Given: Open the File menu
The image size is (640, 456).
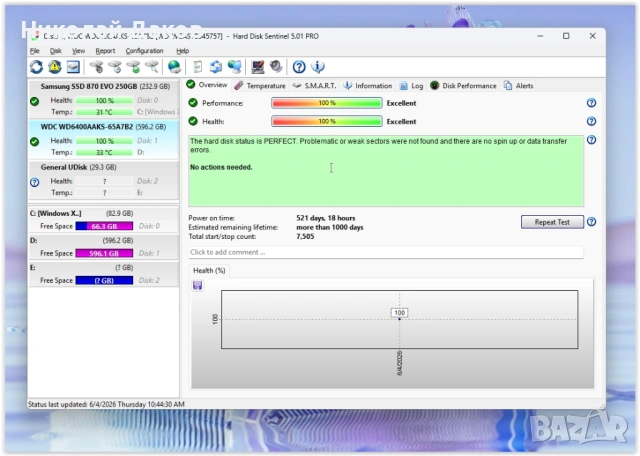Looking at the screenshot, I should click(35, 51).
